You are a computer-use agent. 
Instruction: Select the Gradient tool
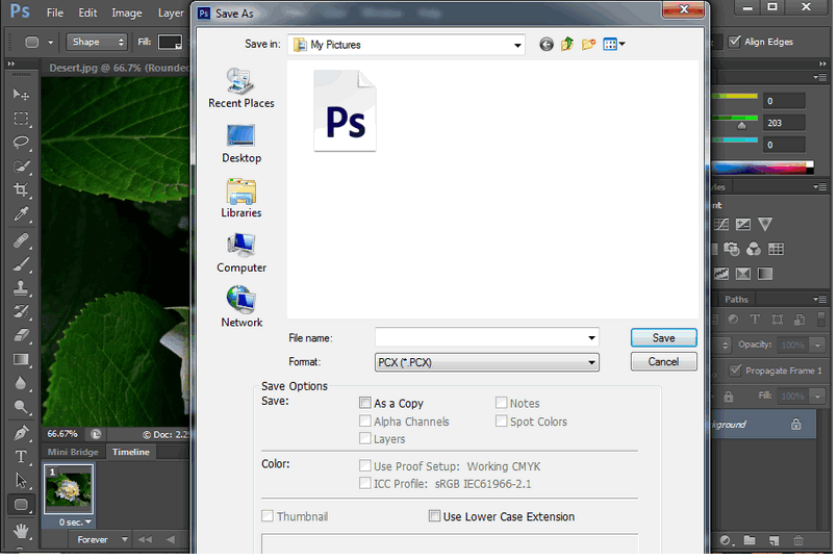(x=21, y=360)
